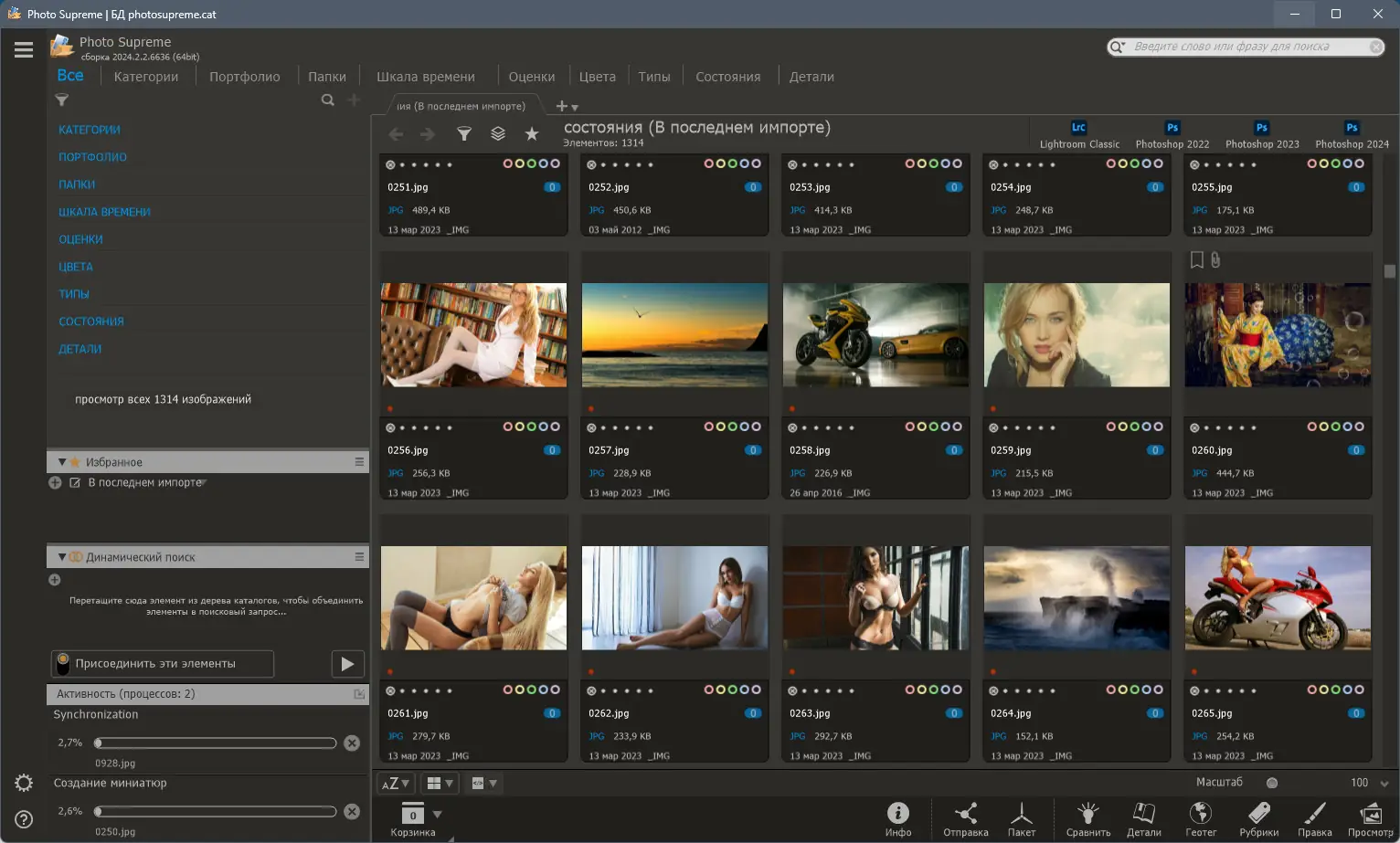This screenshot has height=843, width=1400.
Task: Click the filter funnel in the thumbnail toolbar
Action: click(x=464, y=134)
